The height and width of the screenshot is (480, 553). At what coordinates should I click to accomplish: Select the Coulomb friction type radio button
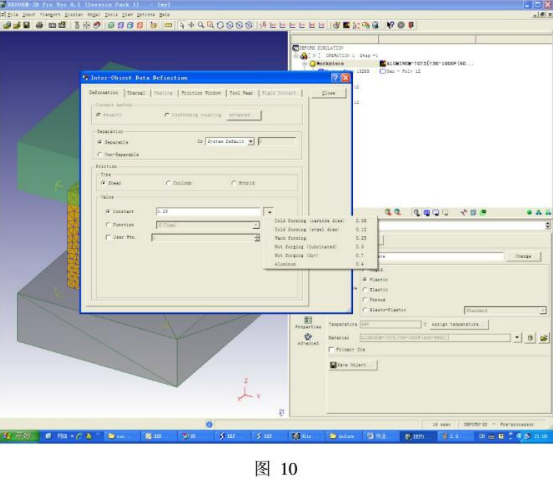tap(168, 183)
